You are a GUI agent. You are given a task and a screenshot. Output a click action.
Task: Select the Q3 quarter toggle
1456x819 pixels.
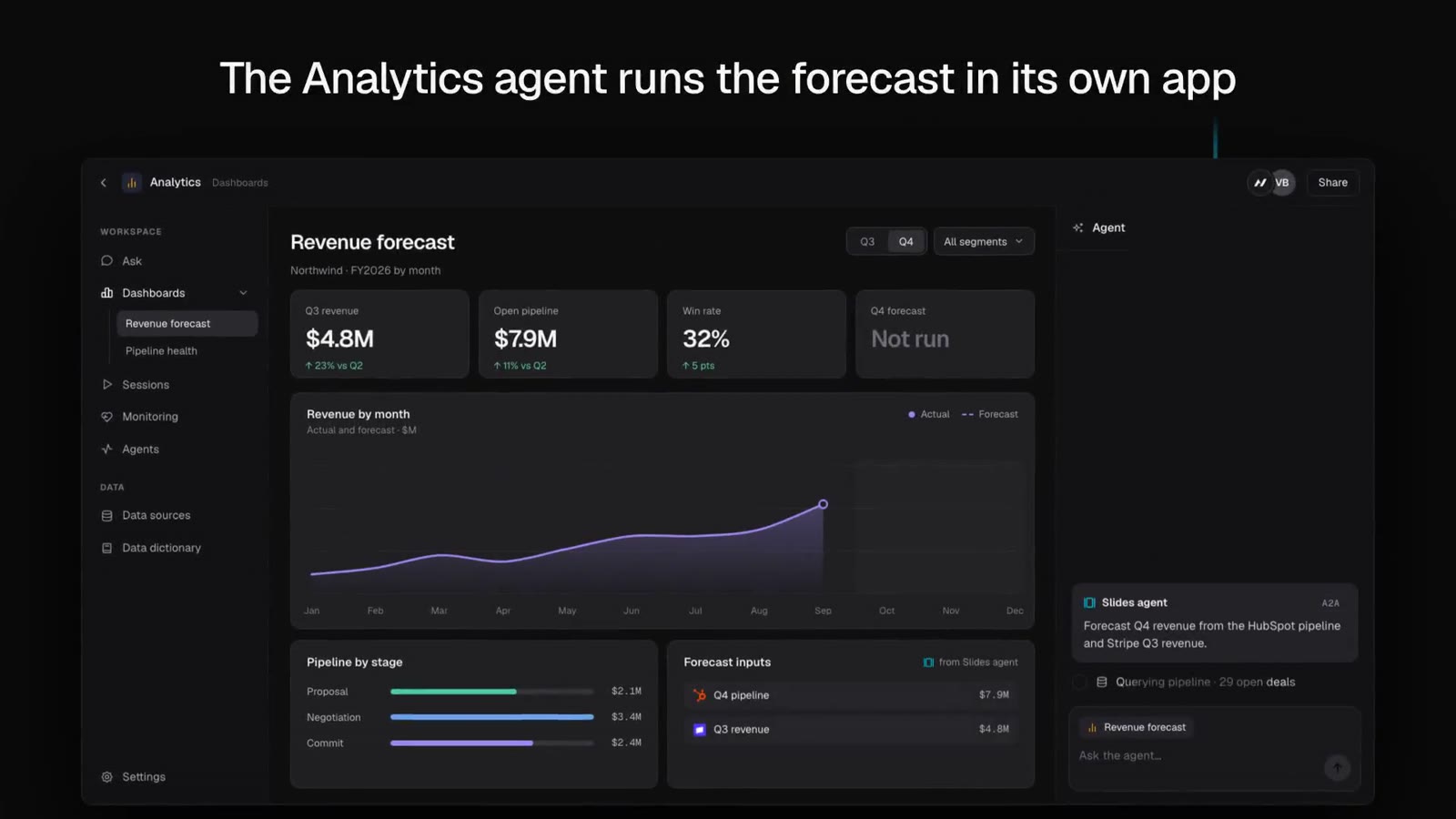(867, 242)
